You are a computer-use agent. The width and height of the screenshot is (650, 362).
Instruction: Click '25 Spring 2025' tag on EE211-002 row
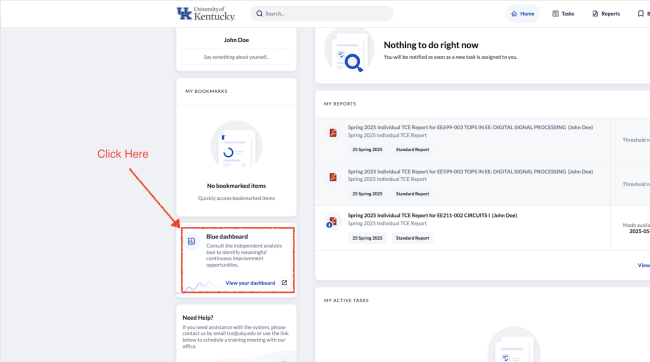(x=367, y=238)
